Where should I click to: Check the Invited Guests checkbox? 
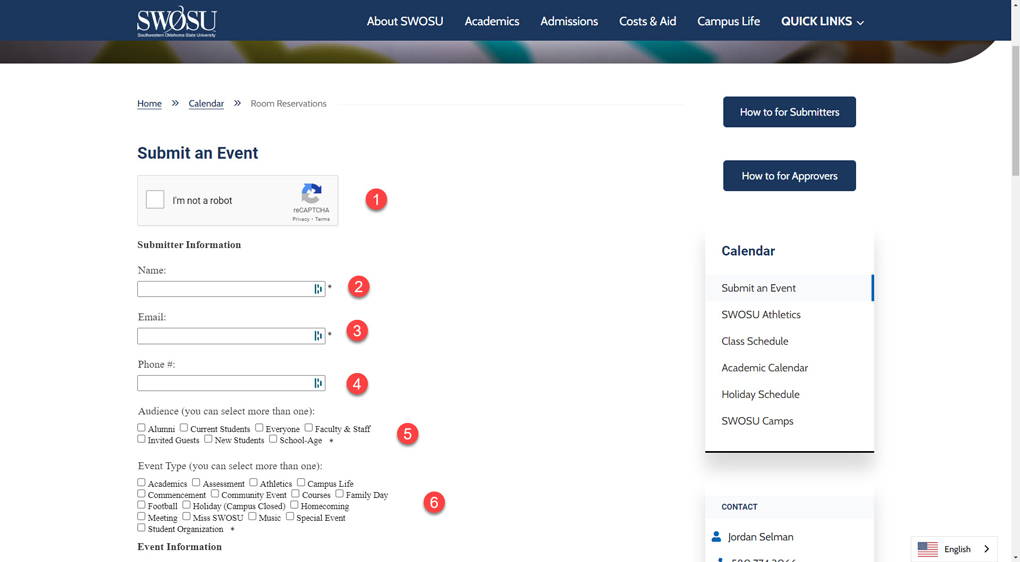141,438
